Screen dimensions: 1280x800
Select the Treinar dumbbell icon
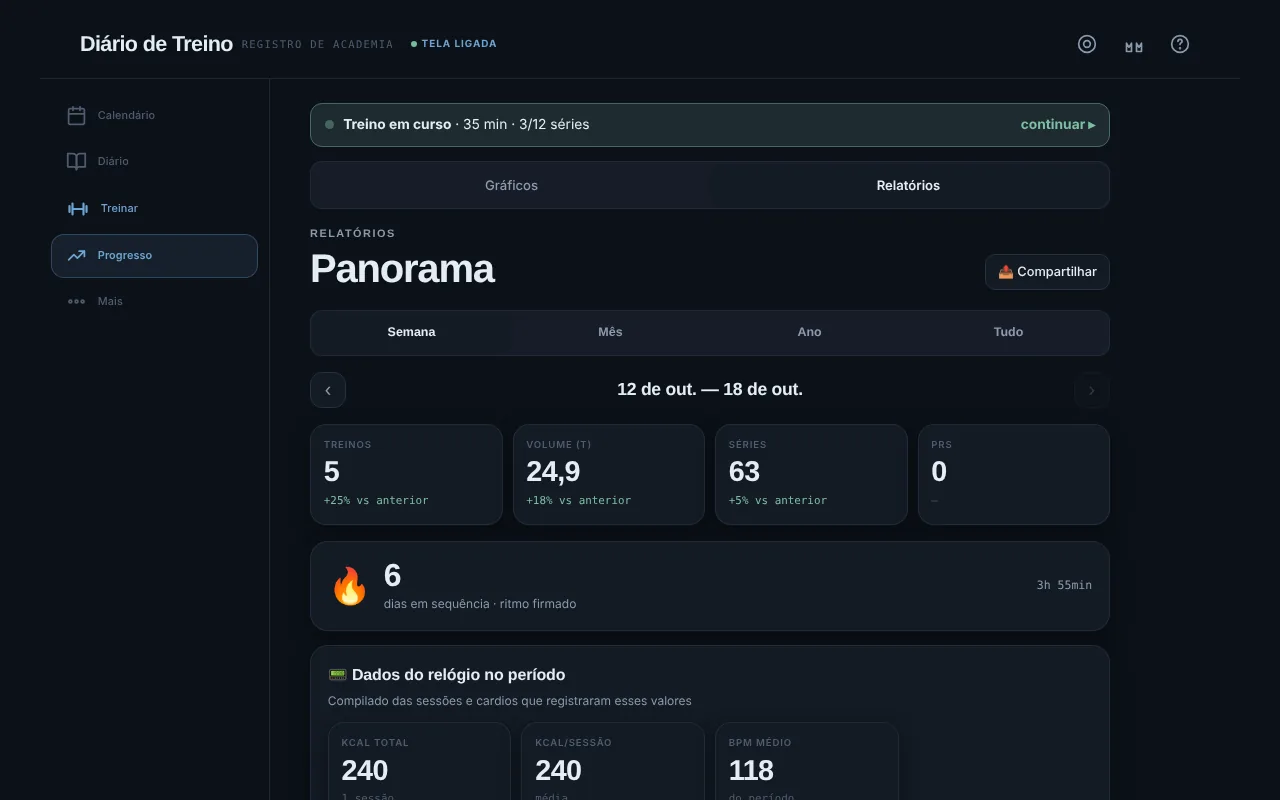click(78, 208)
